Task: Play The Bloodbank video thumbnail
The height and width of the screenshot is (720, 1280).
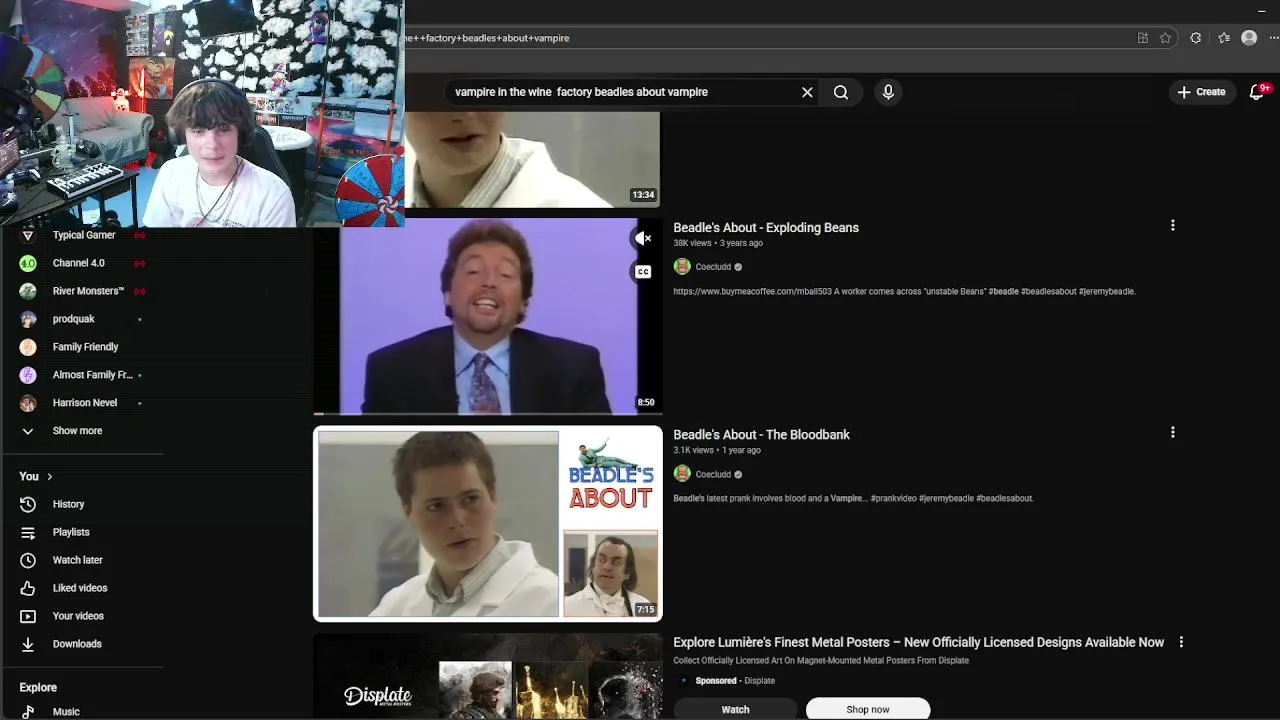Action: pos(488,523)
